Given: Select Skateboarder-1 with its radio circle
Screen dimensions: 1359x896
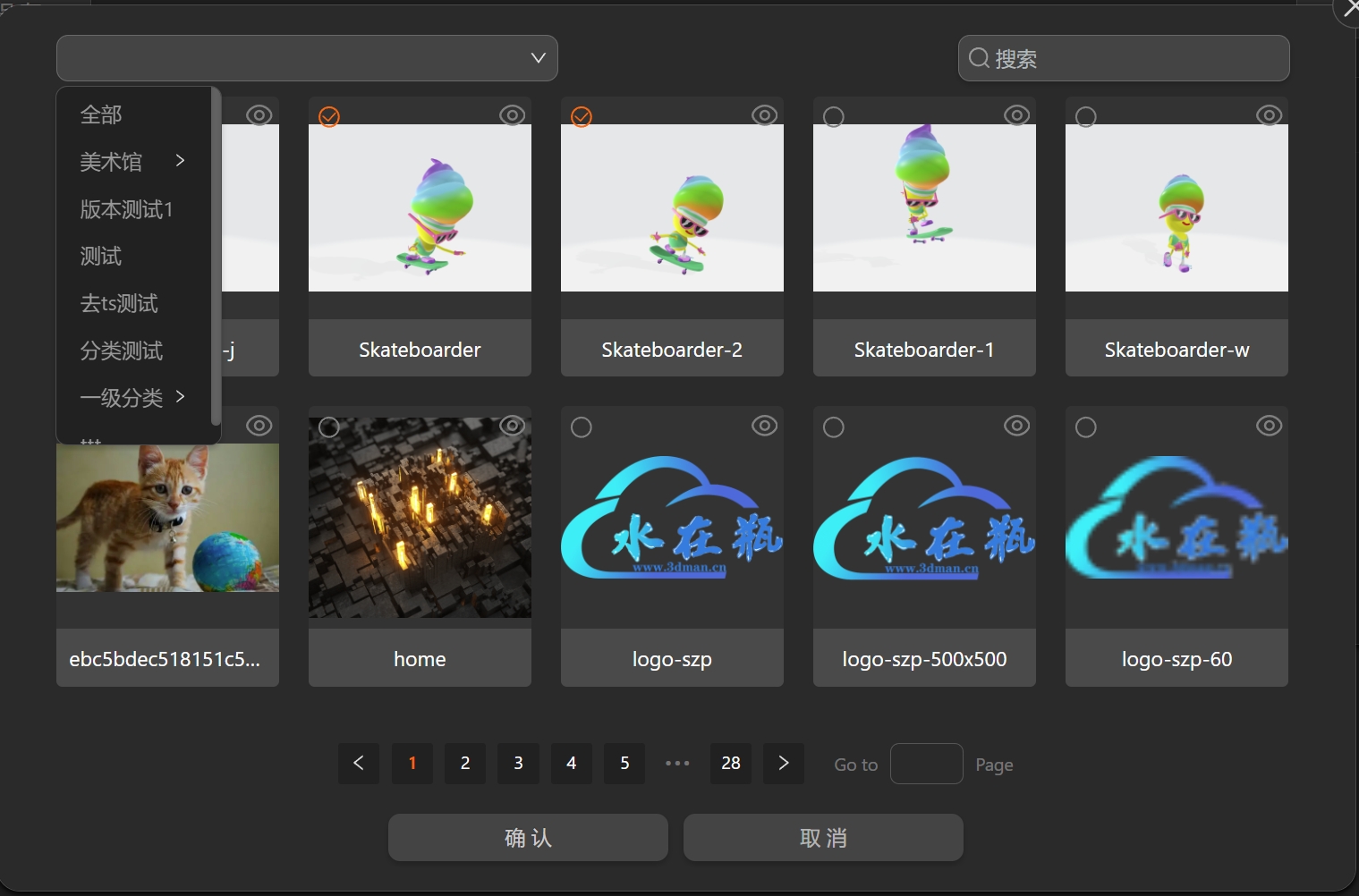Looking at the screenshot, I should 834,117.
